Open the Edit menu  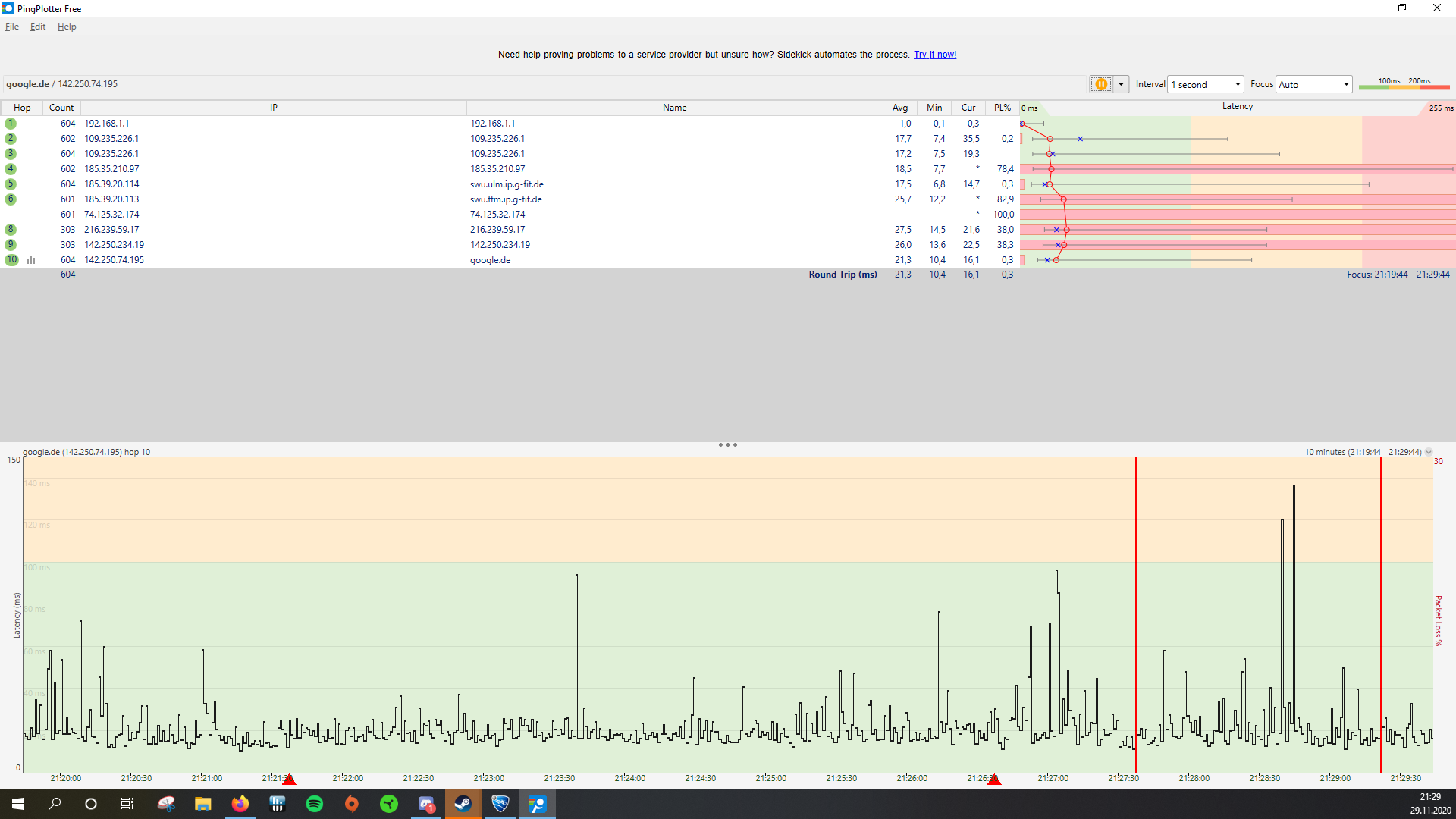pos(38,27)
